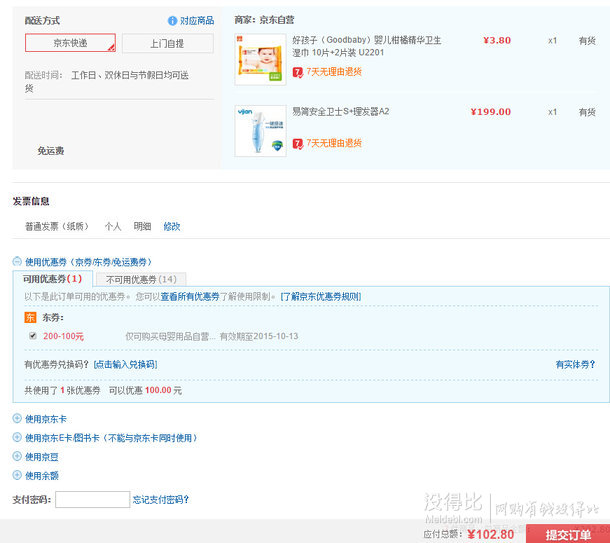Uncheck the 200-100元 coupon checkbox
This screenshot has width=610, height=543.
coord(33,336)
